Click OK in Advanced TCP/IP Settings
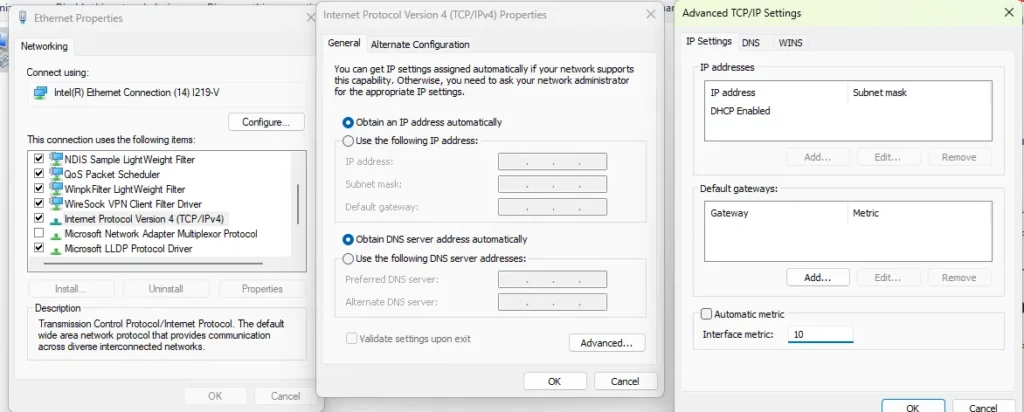The image size is (1024, 412). [913, 406]
